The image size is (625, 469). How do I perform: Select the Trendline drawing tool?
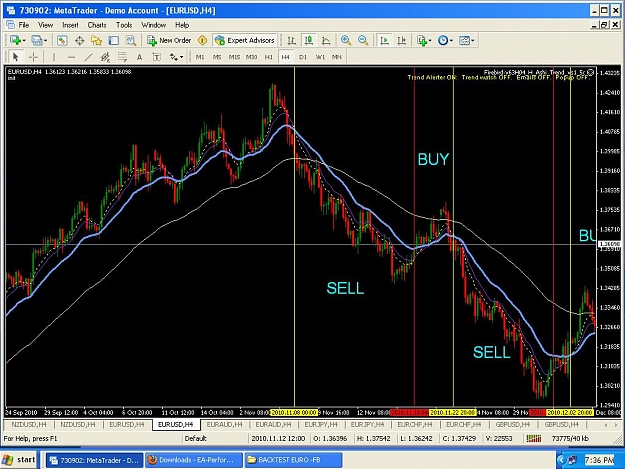88,57
